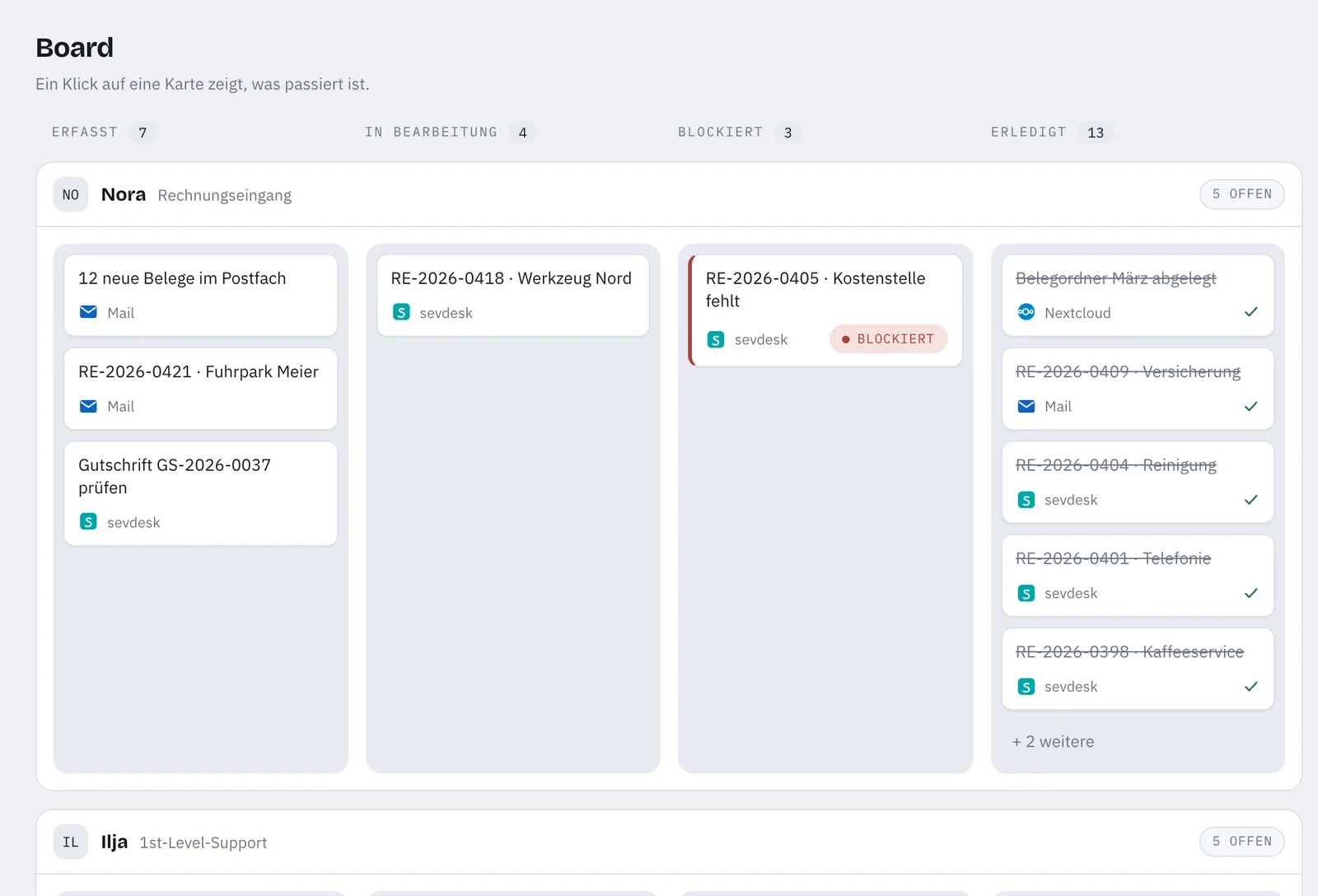
Task: Click checkmark on RE-2026-0401 Telefonie card
Action: click(x=1250, y=593)
